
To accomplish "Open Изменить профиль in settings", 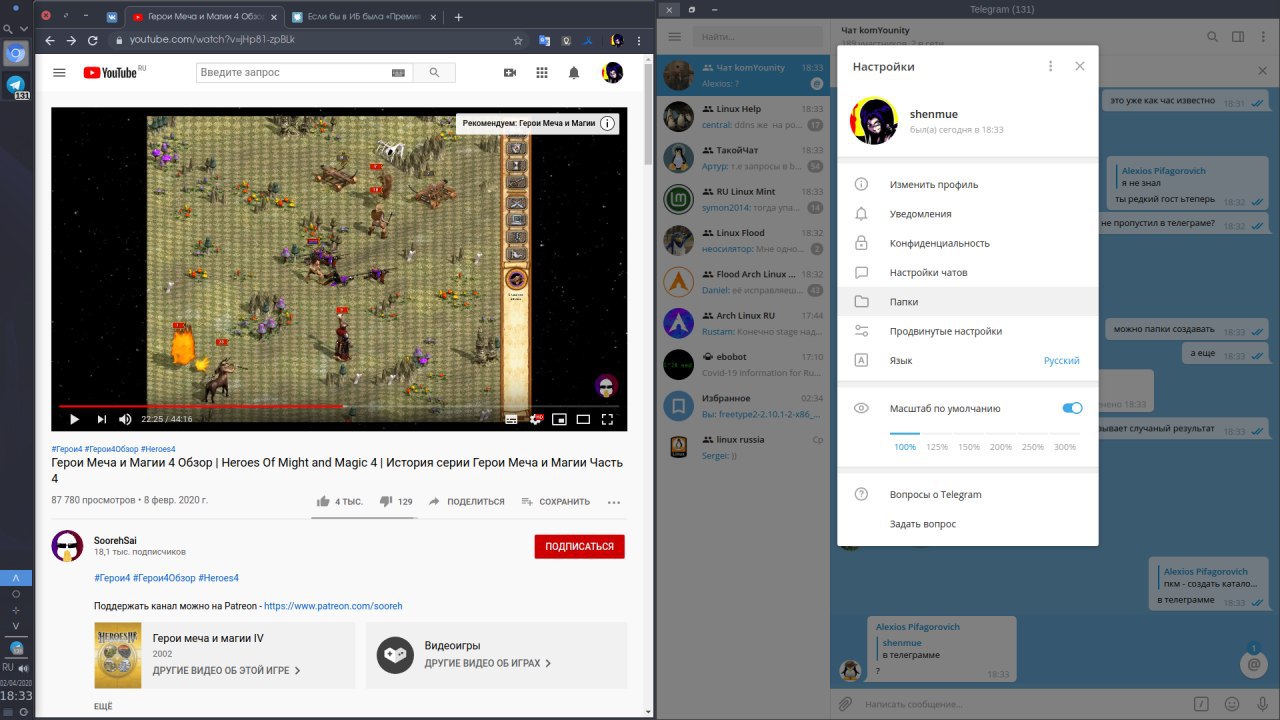I will [x=967, y=185].
